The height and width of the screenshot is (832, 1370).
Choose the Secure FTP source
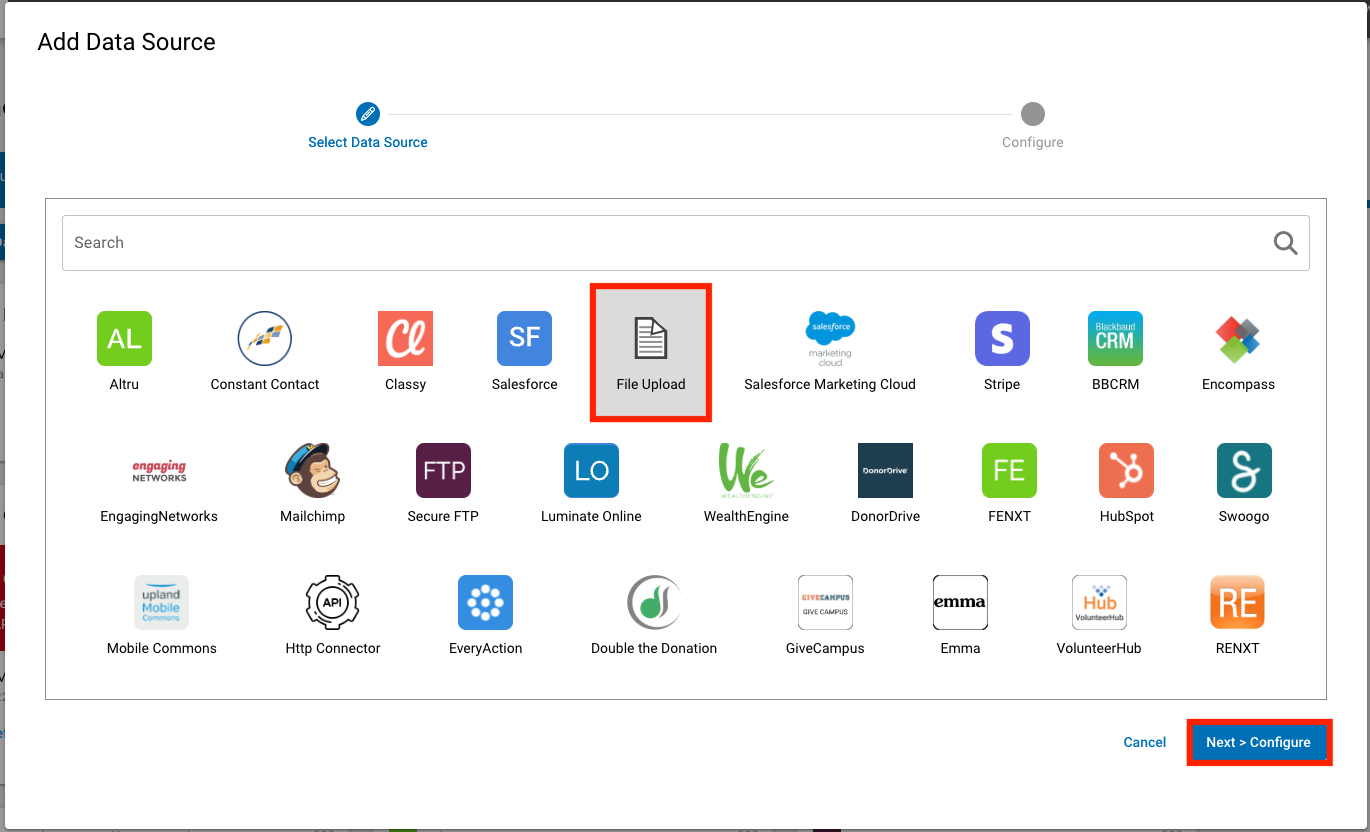443,470
